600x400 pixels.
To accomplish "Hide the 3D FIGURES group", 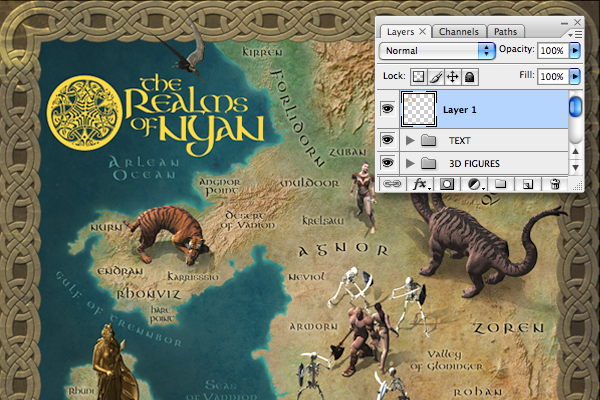I will [387, 163].
